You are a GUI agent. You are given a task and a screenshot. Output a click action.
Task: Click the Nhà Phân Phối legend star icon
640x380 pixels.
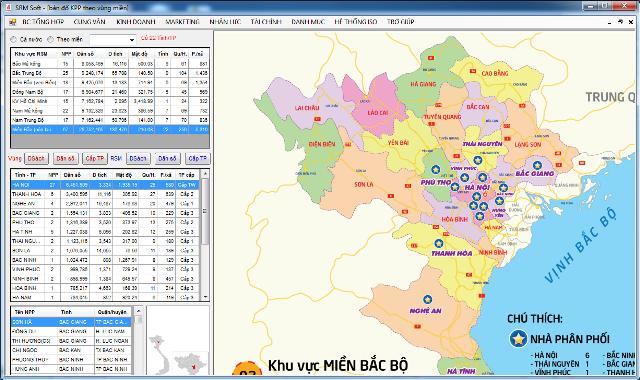click(x=518, y=338)
